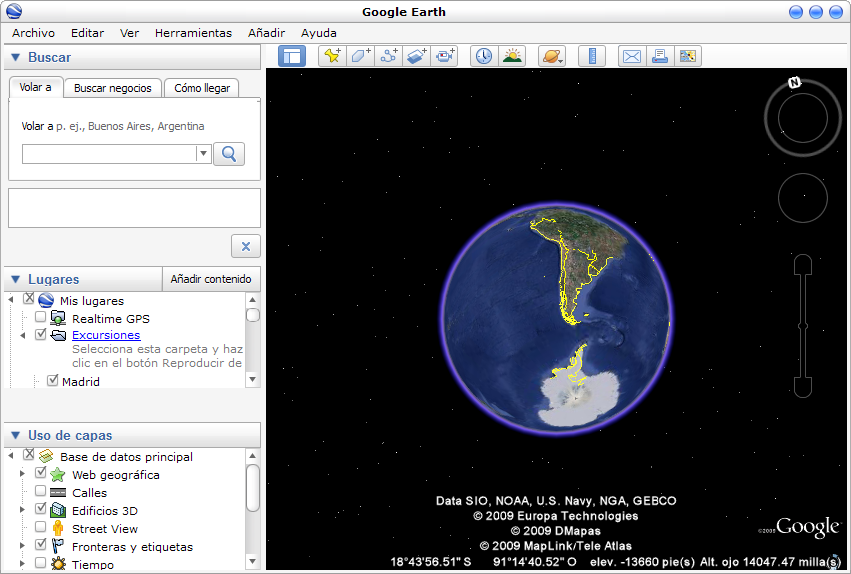Collapse the Buscar panel
Image resolution: width=851 pixels, height=574 pixels.
coord(15,58)
